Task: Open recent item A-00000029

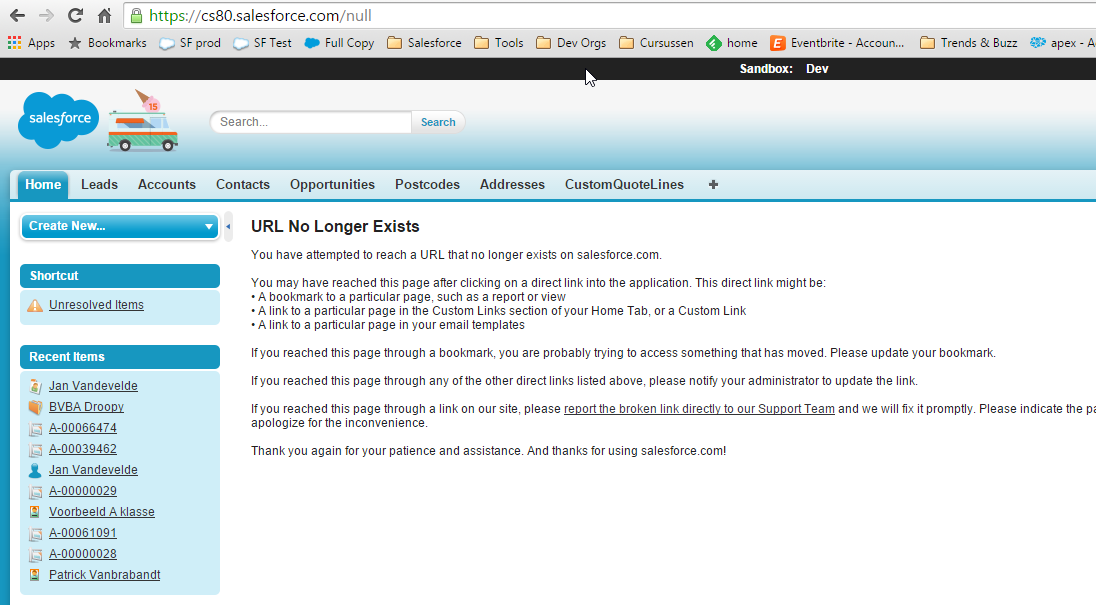Action: [82, 490]
